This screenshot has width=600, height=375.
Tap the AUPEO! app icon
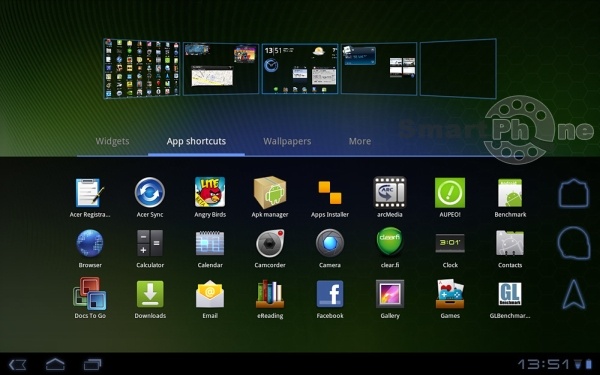click(450, 192)
